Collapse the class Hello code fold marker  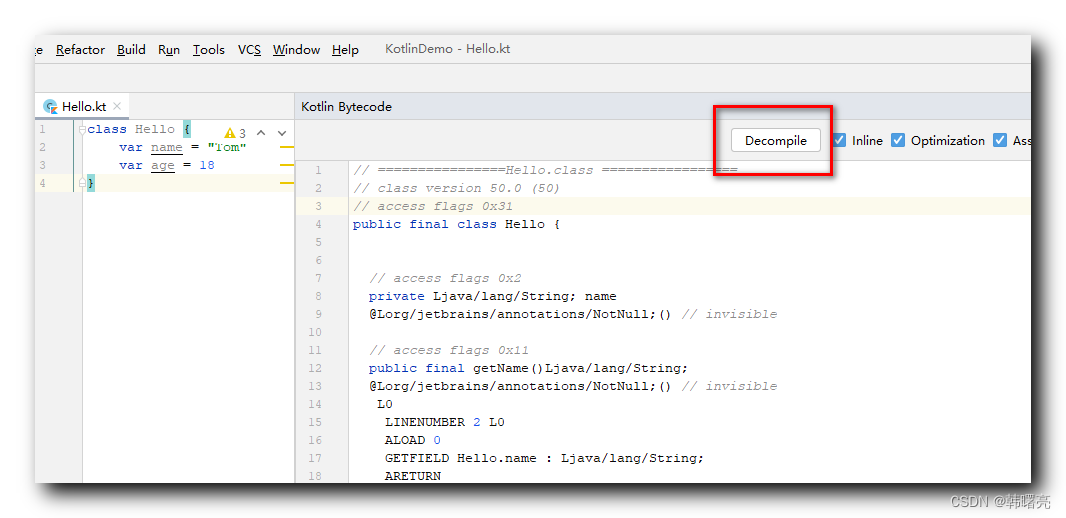click(81, 129)
